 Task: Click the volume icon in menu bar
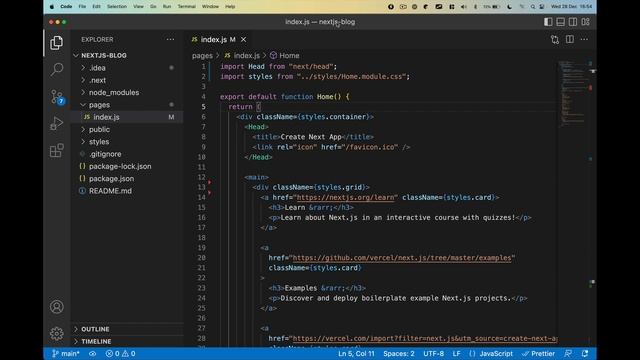click(x=464, y=7)
